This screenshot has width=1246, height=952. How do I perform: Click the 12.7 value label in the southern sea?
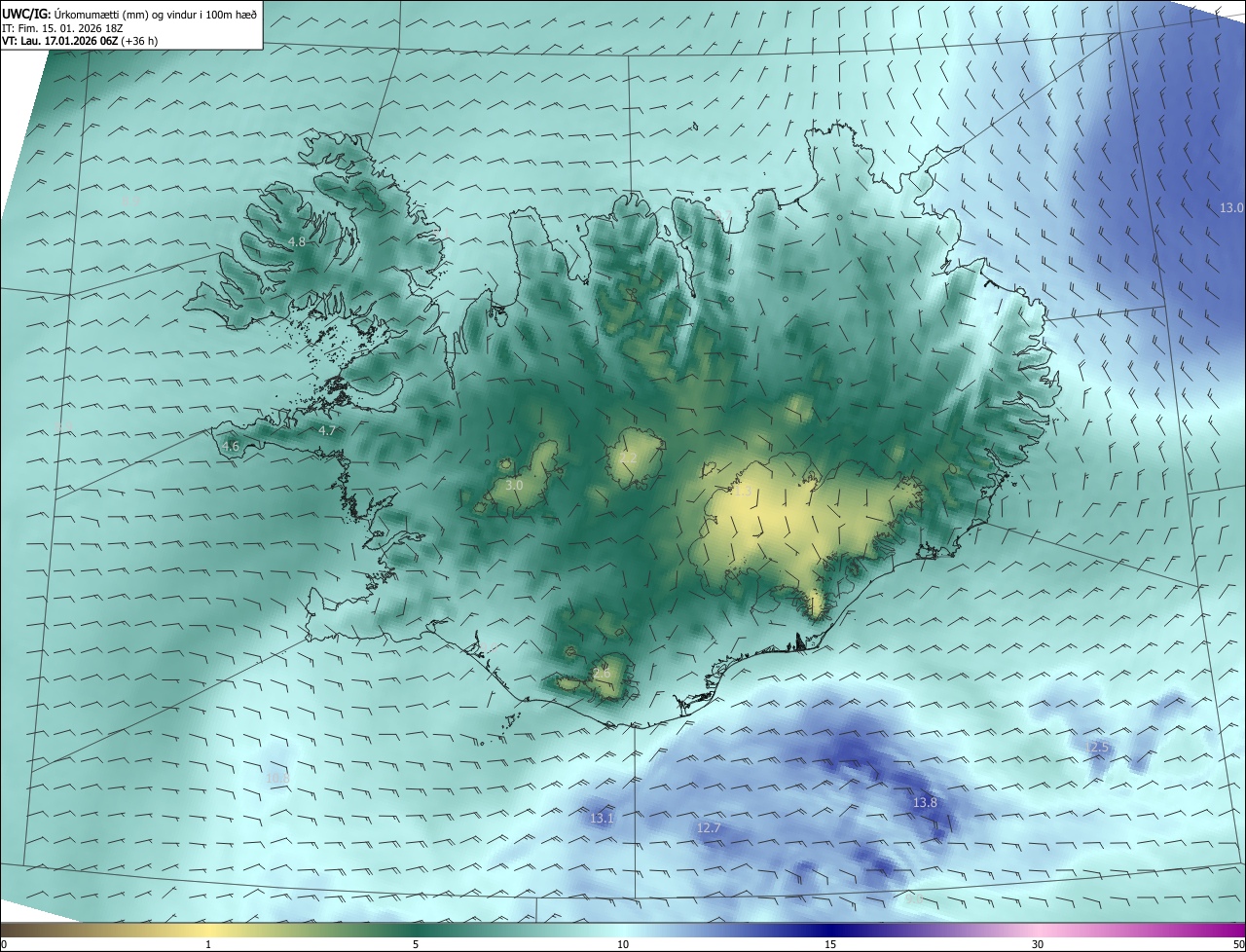pos(709,828)
